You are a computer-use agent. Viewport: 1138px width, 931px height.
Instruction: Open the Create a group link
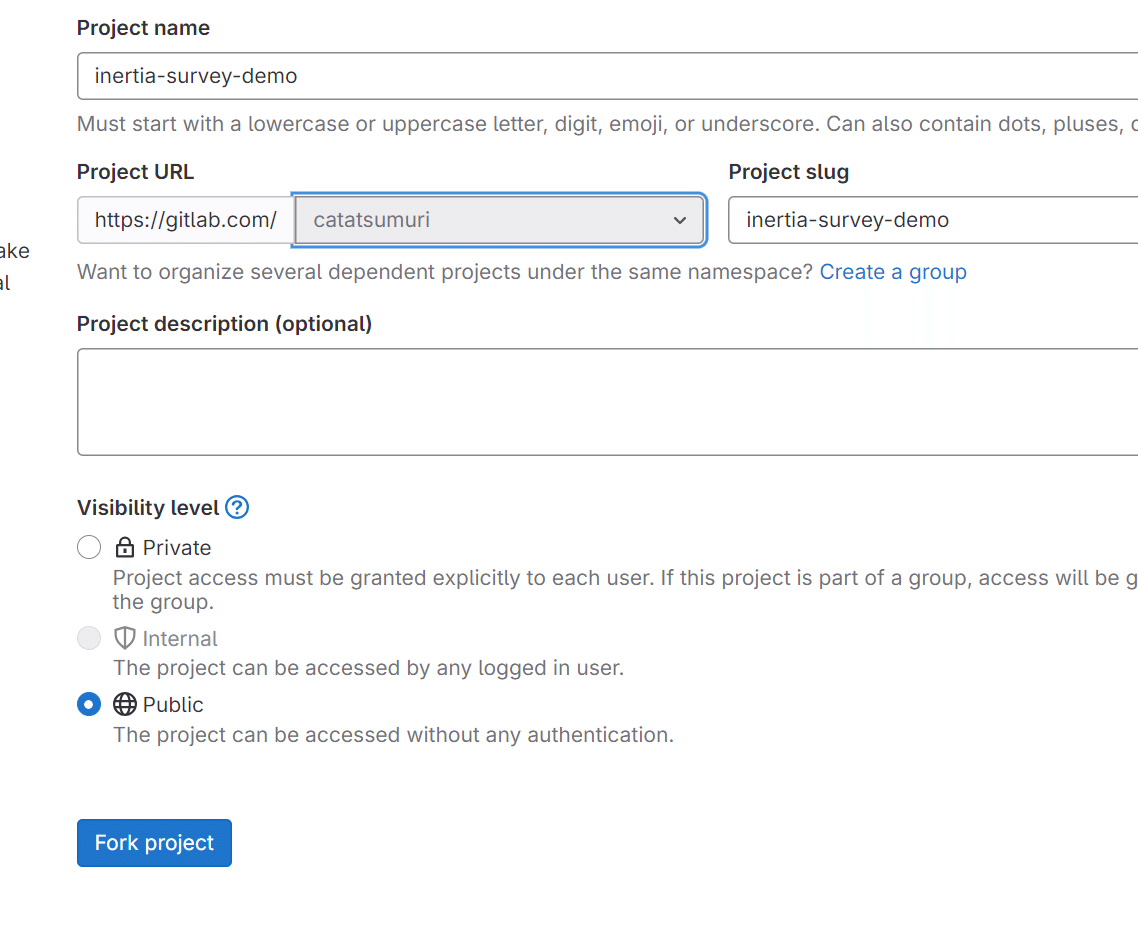[x=893, y=272]
